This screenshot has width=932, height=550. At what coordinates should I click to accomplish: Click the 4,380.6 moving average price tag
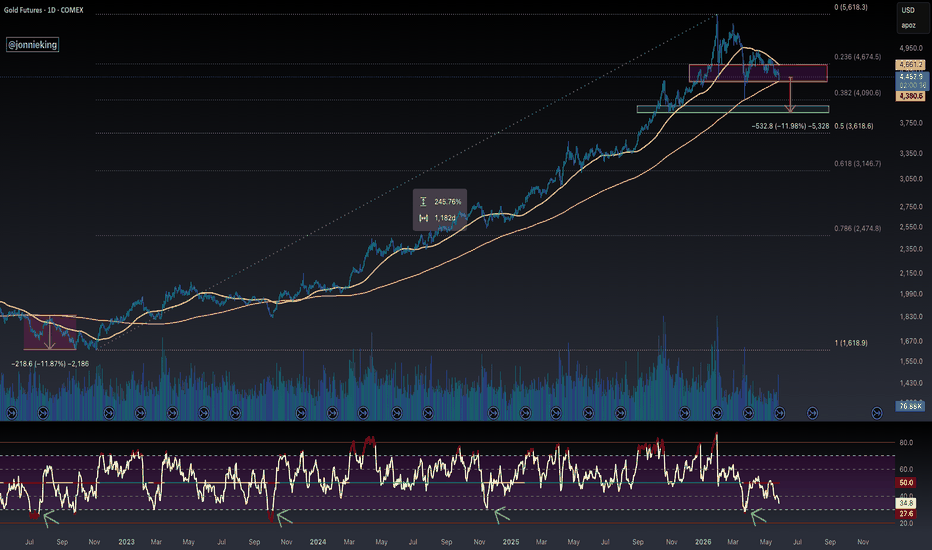(911, 96)
